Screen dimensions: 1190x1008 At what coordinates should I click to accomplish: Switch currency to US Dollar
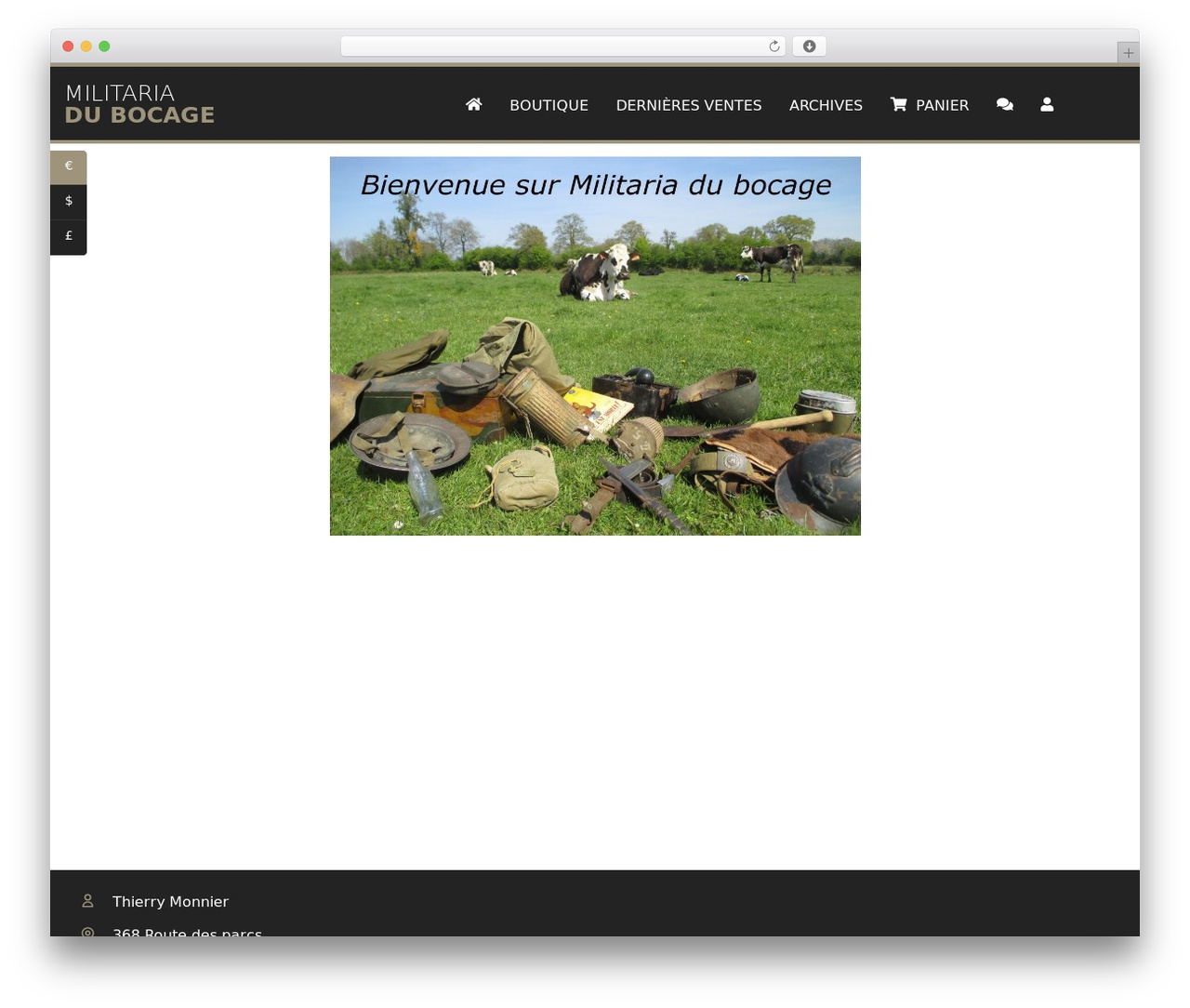click(x=68, y=202)
